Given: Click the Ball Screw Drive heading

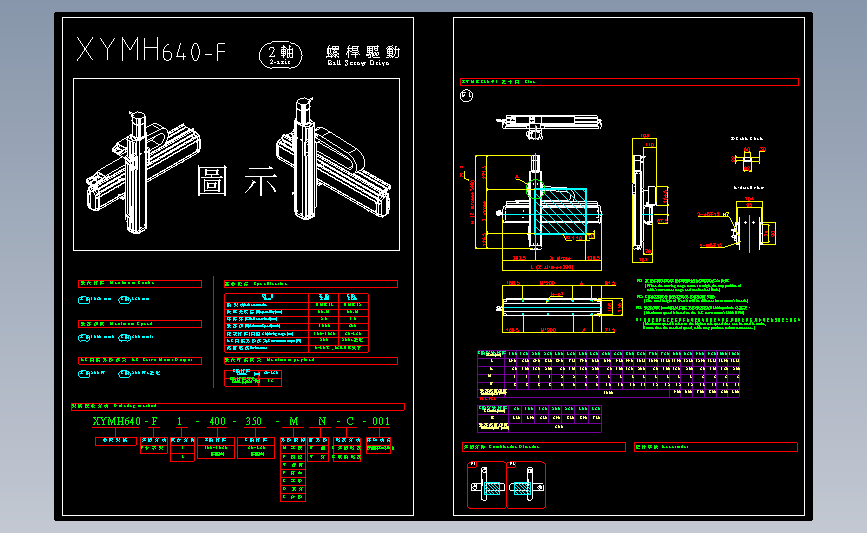Looking at the screenshot, I should pyautogui.click(x=358, y=63).
